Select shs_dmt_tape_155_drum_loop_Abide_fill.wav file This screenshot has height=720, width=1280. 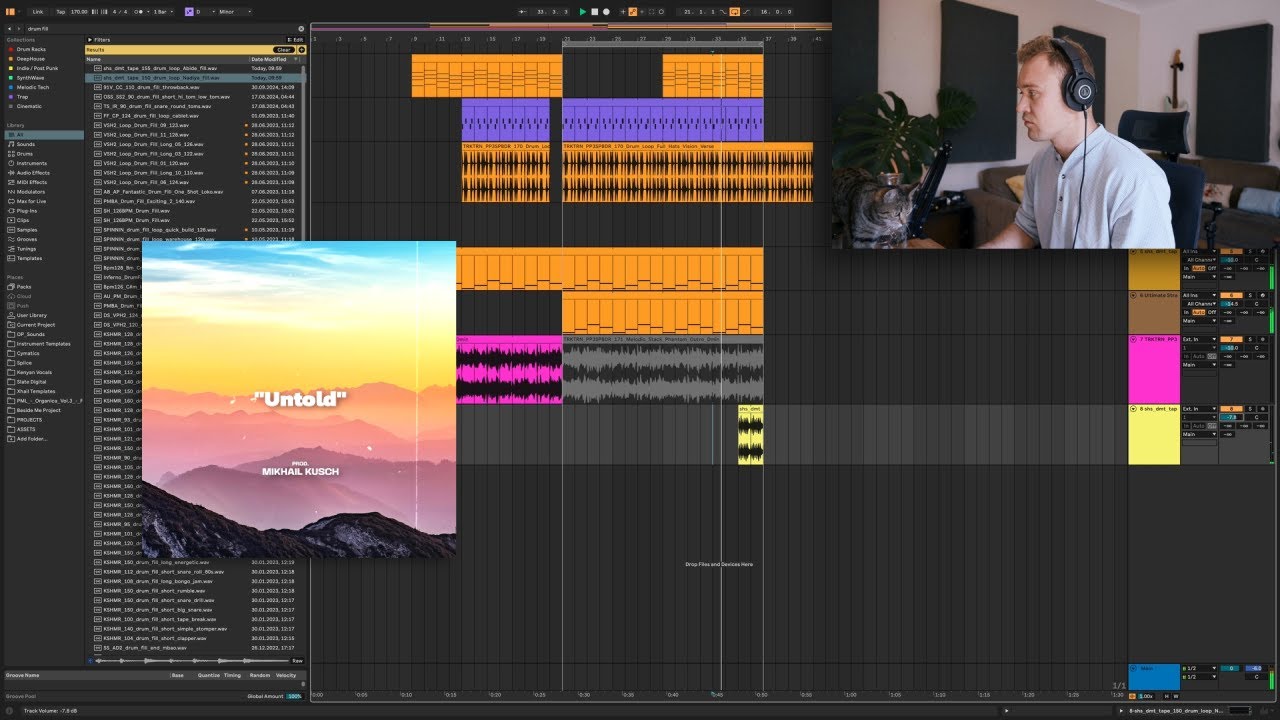(160, 68)
